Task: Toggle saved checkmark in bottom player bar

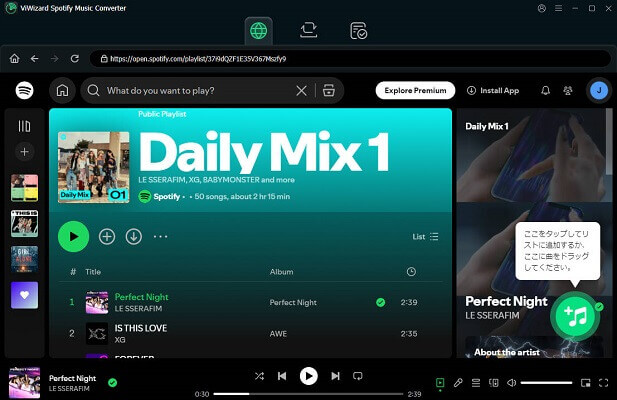Action: pyautogui.click(x=113, y=382)
